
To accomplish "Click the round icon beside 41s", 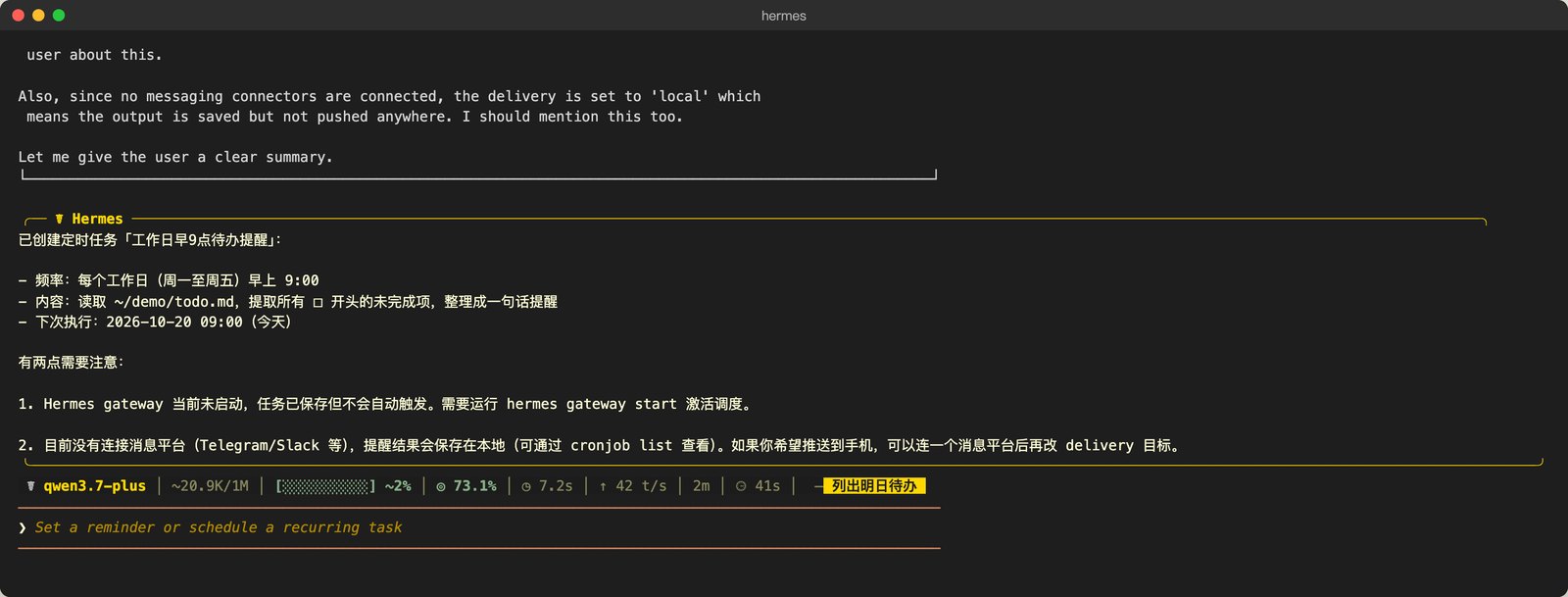I will [x=741, y=486].
